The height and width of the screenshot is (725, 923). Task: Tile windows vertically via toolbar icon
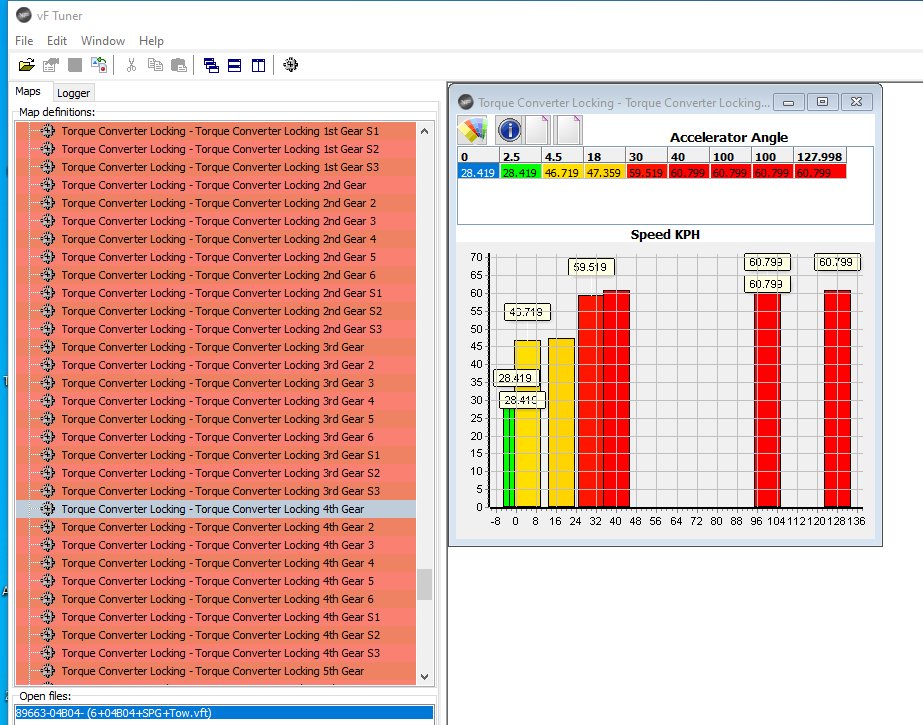(258, 65)
